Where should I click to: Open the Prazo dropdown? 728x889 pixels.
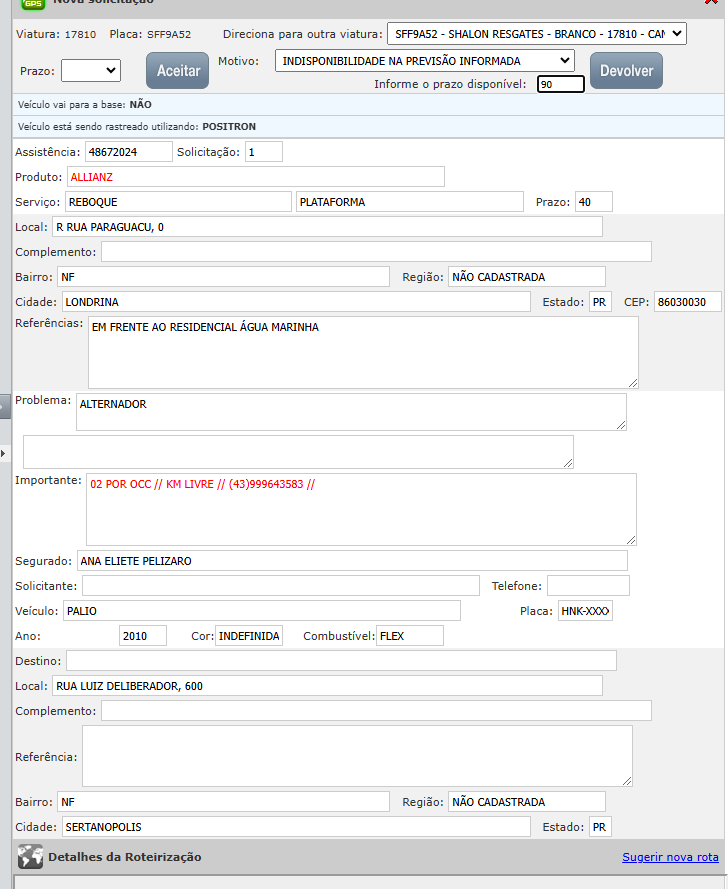(x=91, y=70)
